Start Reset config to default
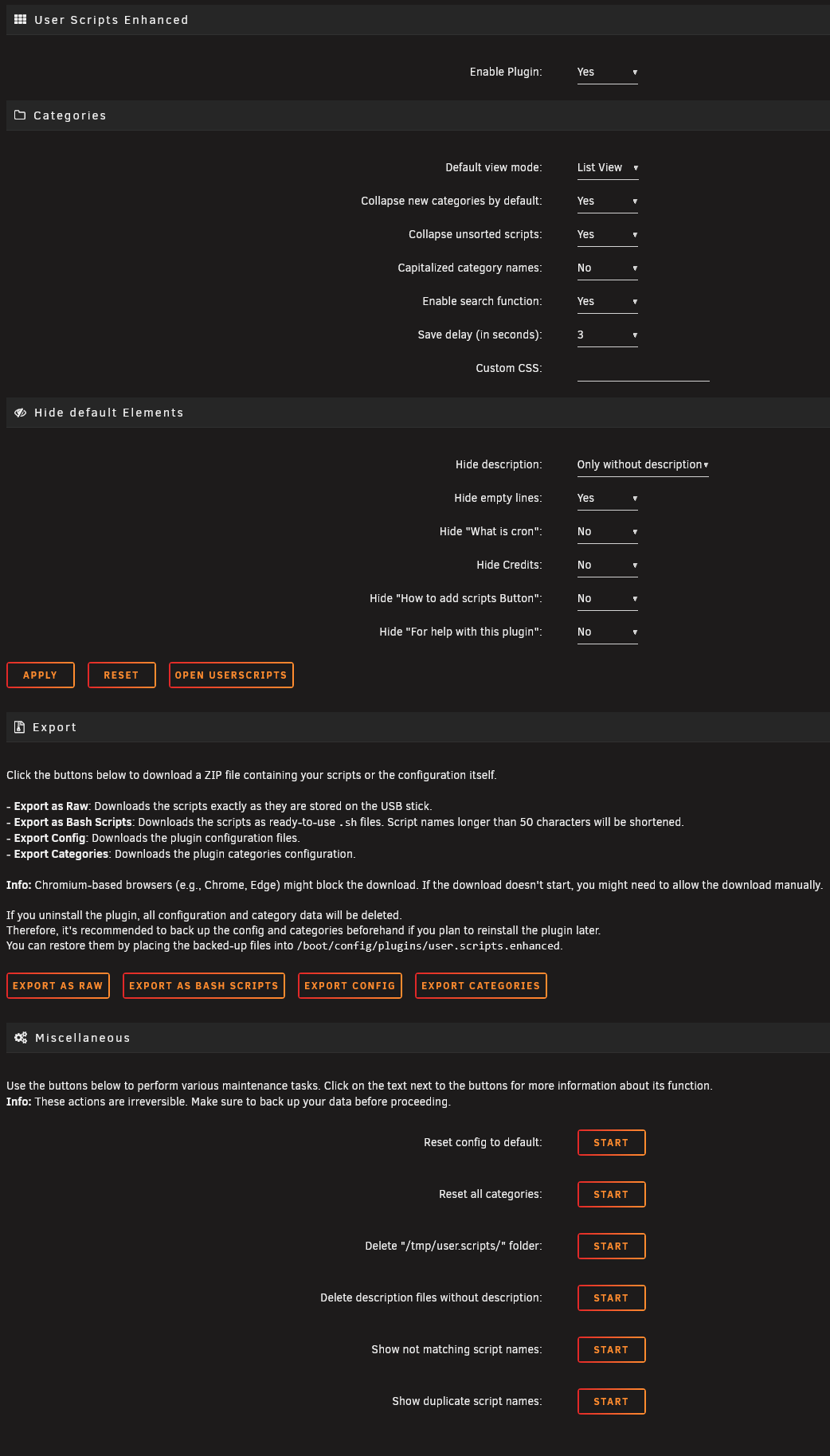 [x=612, y=1142]
